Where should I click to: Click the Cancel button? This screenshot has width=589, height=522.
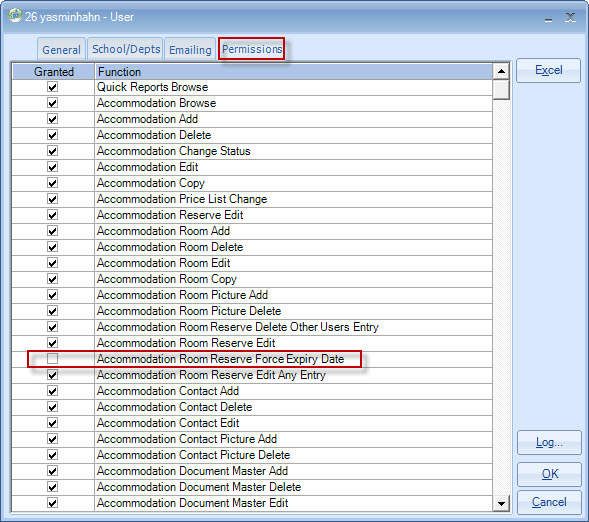[x=549, y=502]
